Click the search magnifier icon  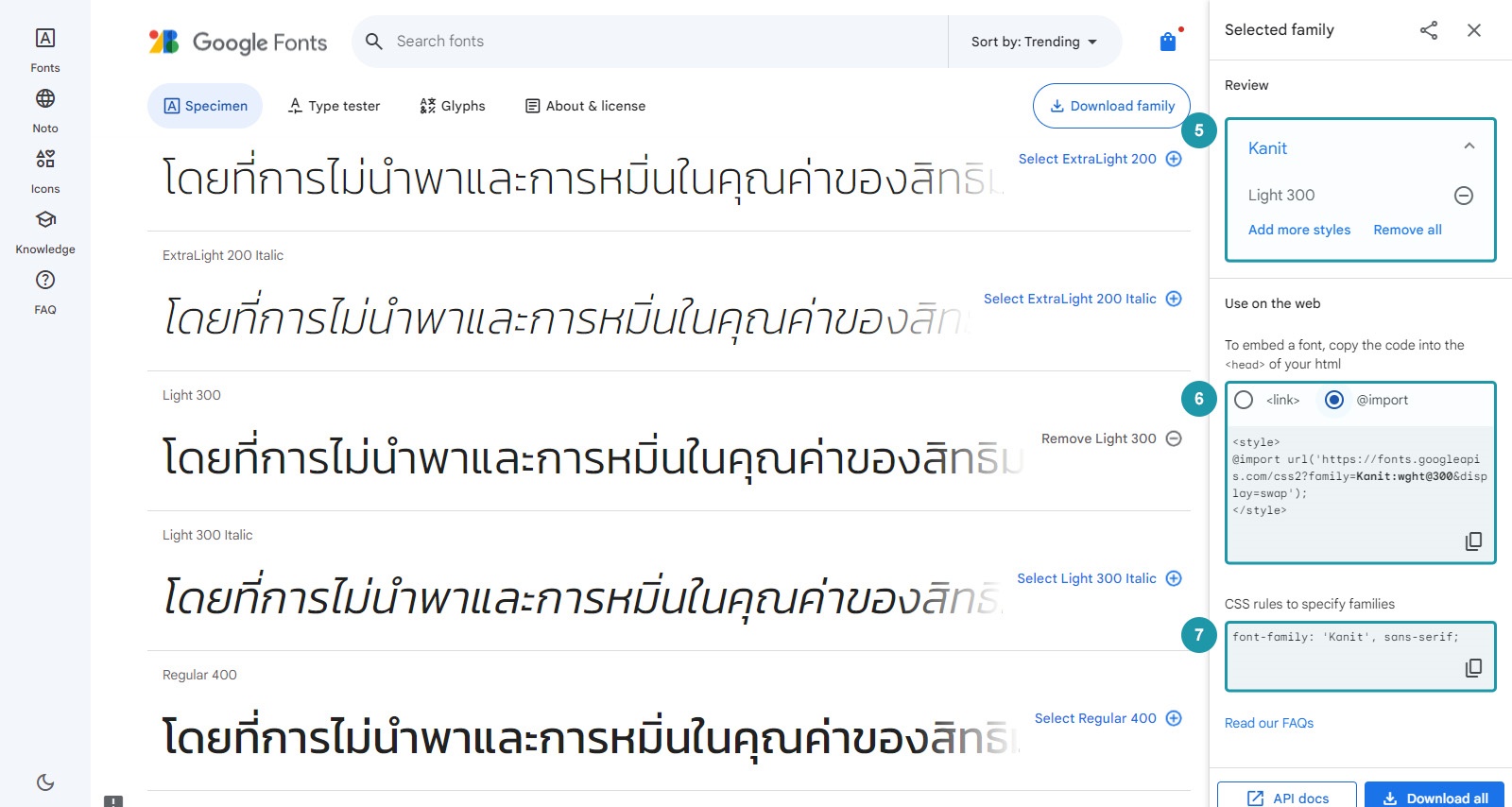pyautogui.click(x=374, y=42)
